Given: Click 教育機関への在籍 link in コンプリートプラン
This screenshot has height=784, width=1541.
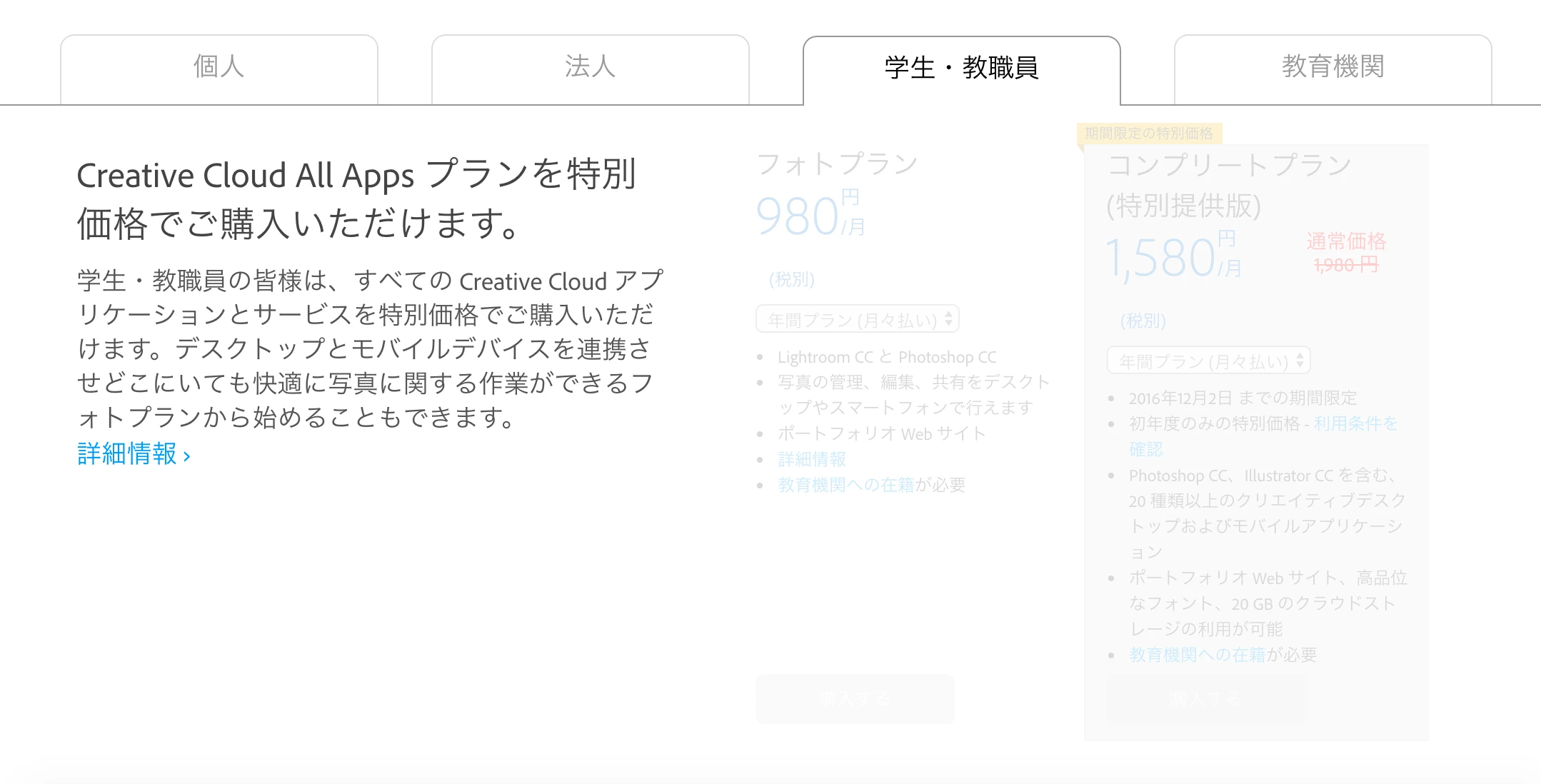Looking at the screenshot, I should coord(1197,655).
